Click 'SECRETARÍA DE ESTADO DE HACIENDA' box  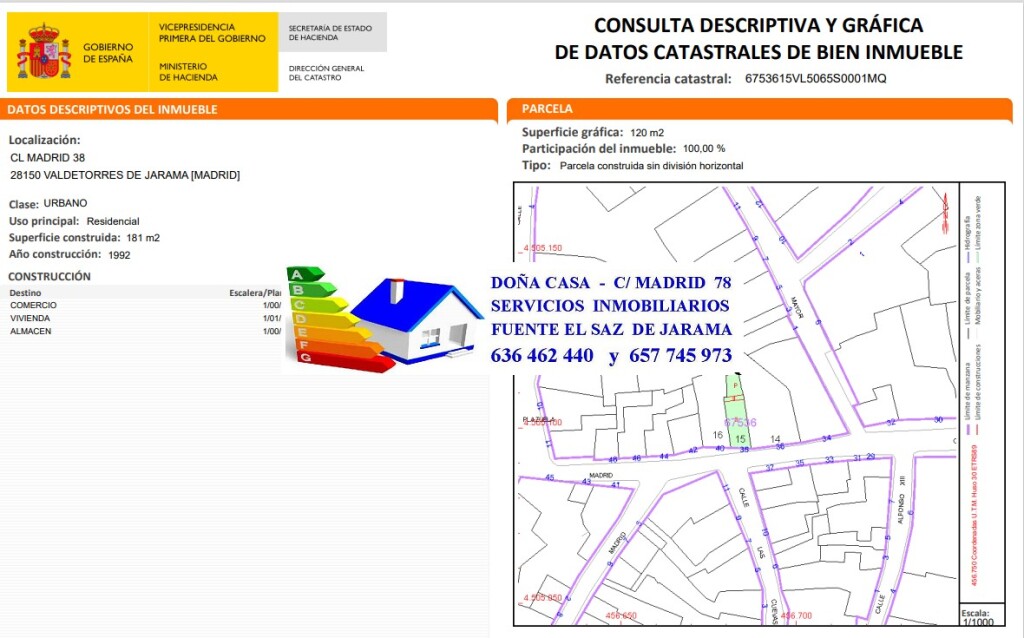click(x=332, y=33)
